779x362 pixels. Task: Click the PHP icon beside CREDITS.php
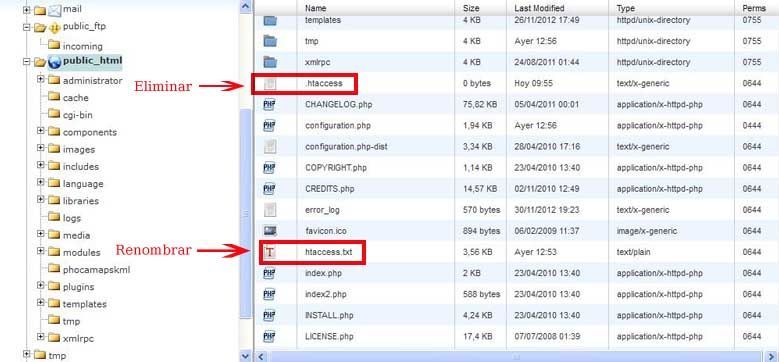click(x=269, y=189)
